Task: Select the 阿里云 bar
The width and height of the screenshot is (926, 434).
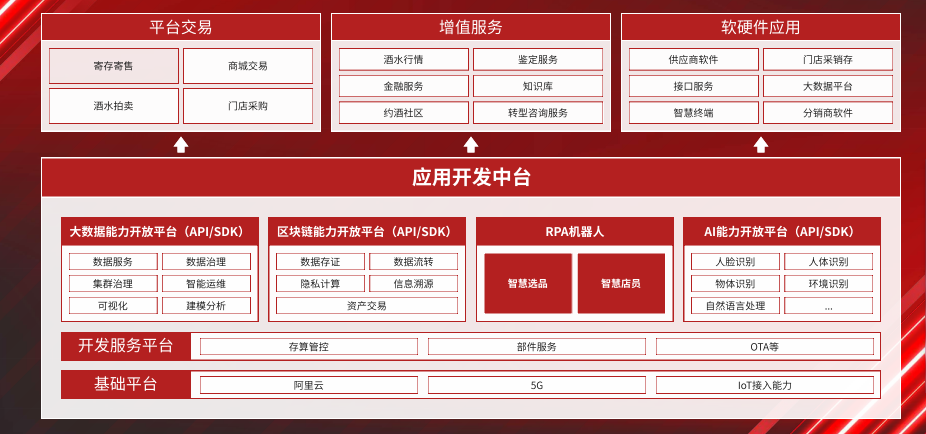Action: [309, 385]
